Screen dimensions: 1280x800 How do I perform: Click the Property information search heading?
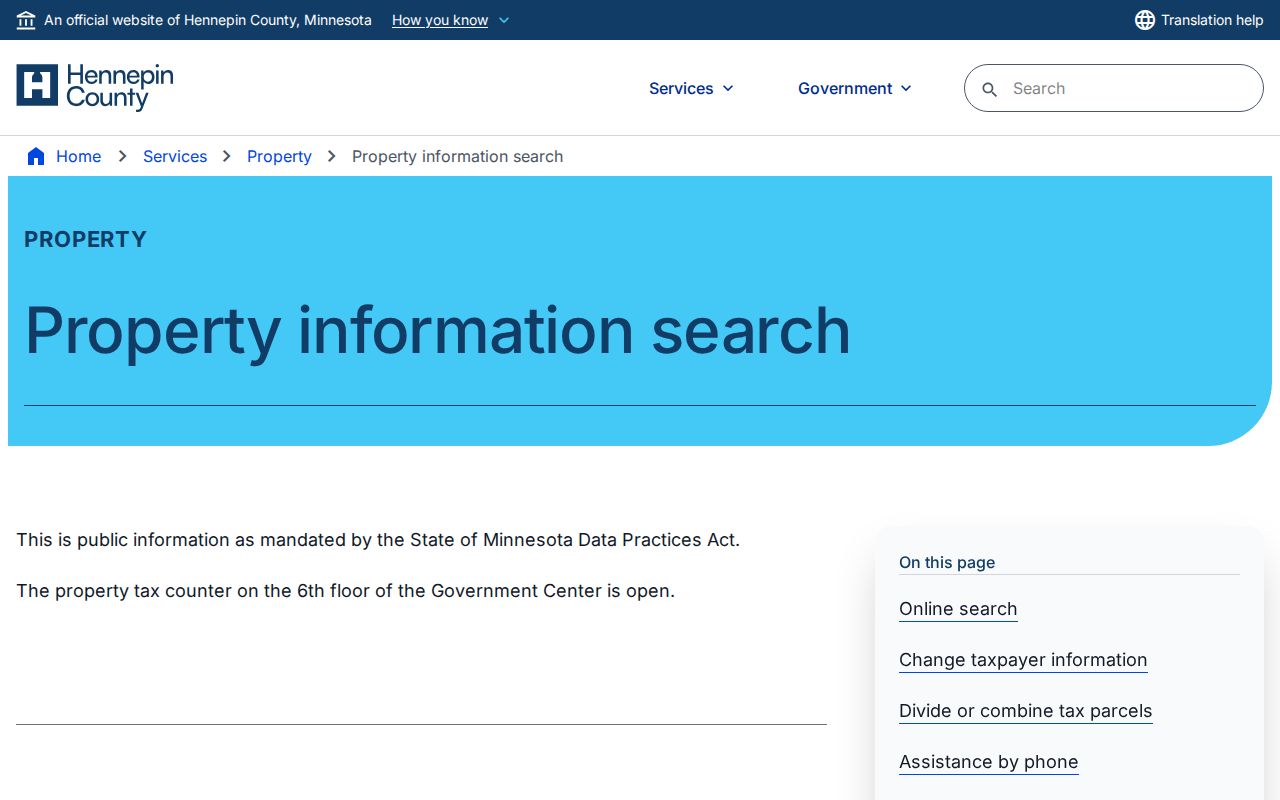pos(438,331)
